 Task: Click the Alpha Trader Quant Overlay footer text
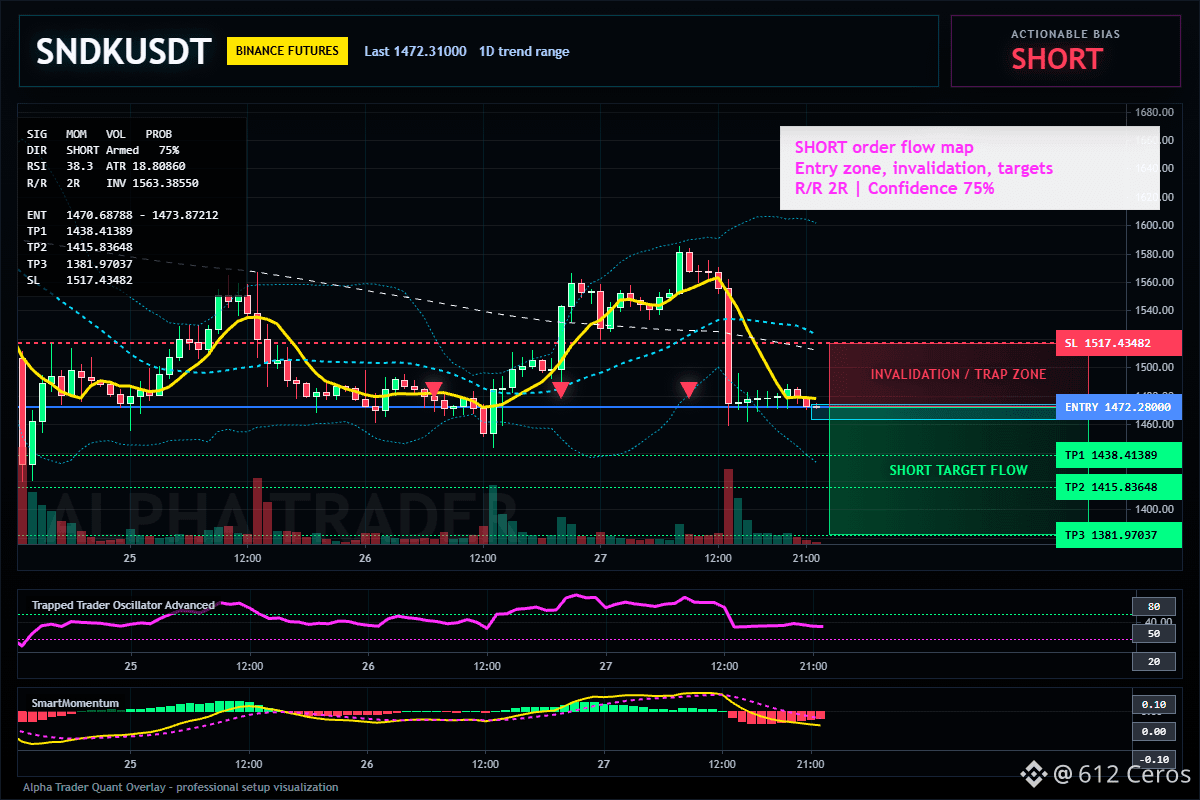coord(181,787)
